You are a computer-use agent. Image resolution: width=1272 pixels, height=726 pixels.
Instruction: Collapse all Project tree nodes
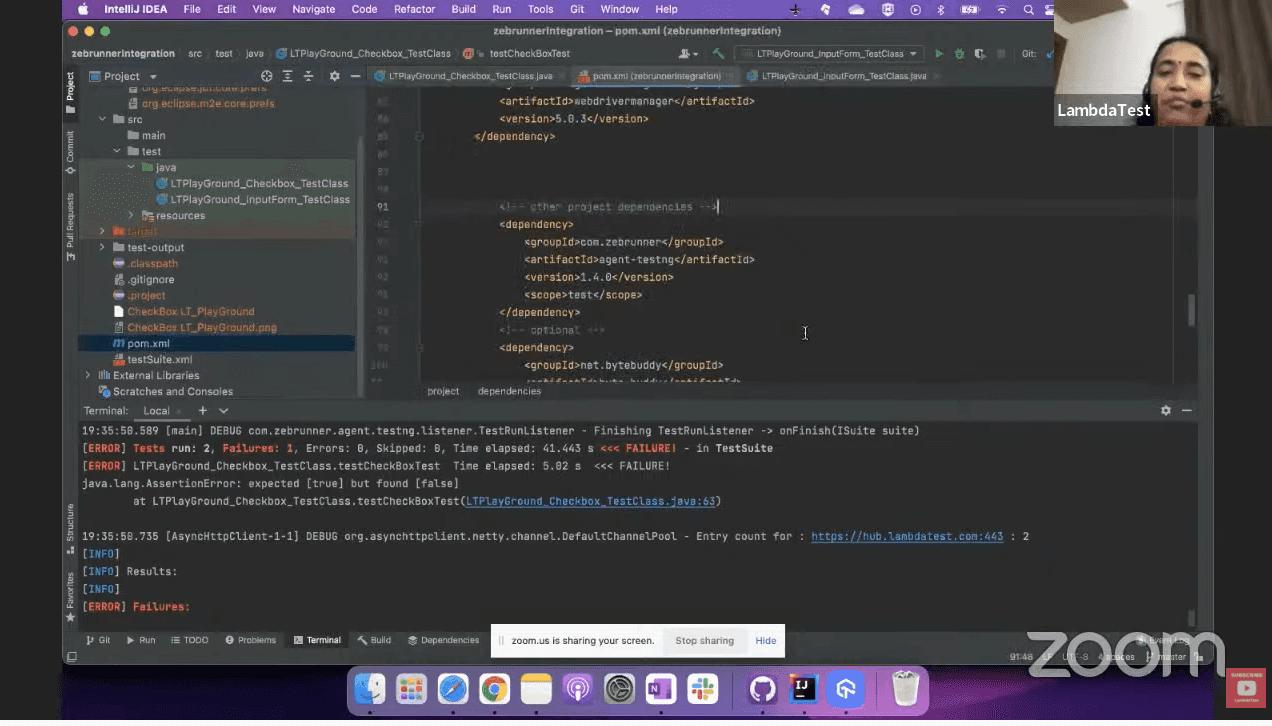click(310, 76)
